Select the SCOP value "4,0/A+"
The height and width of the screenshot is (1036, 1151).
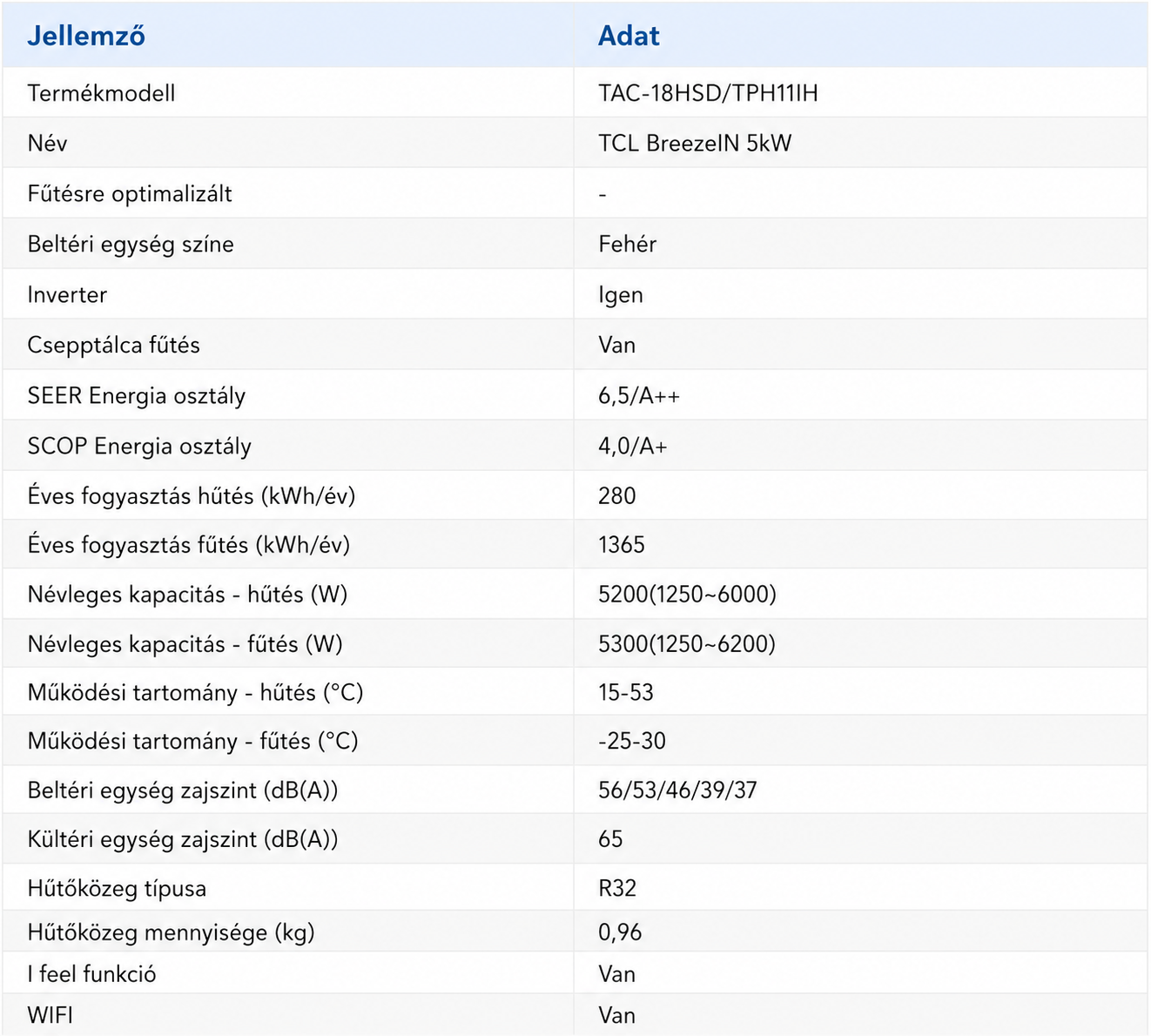pyautogui.click(x=633, y=447)
